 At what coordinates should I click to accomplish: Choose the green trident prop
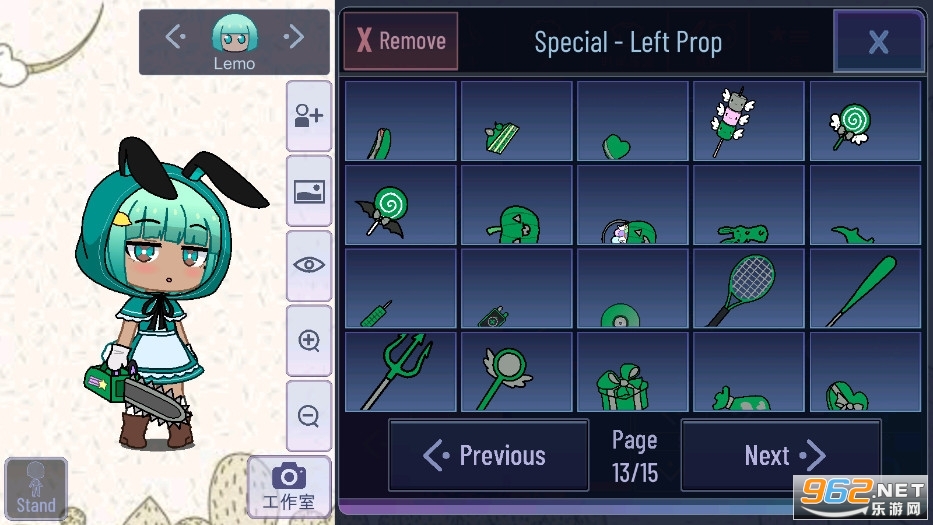coord(400,372)
